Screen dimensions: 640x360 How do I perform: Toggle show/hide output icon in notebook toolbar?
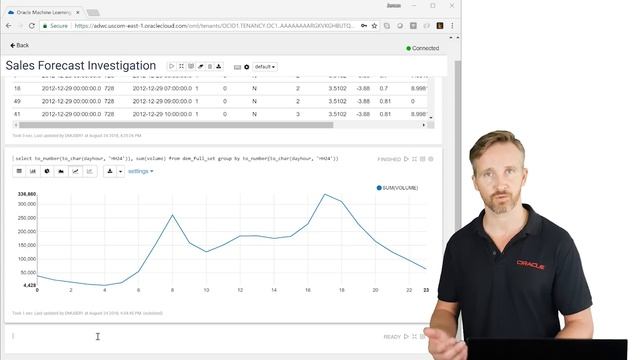[x=191, y=67]
